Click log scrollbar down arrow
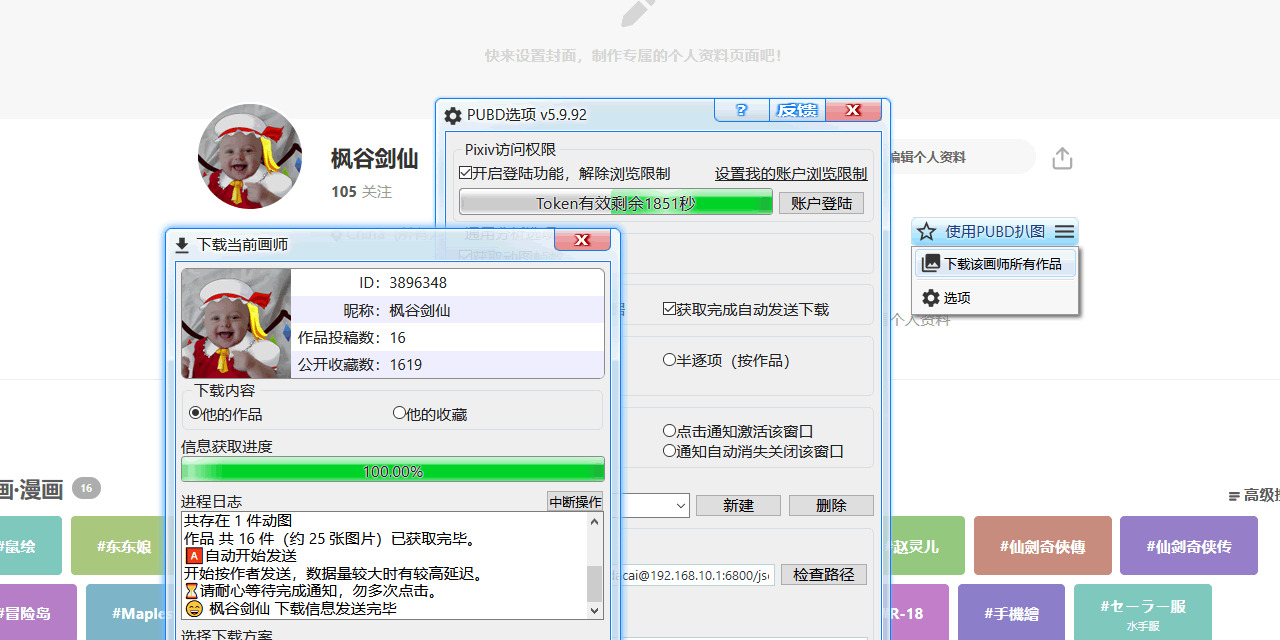Screen dimensions: 1280x640 [595, 610]
